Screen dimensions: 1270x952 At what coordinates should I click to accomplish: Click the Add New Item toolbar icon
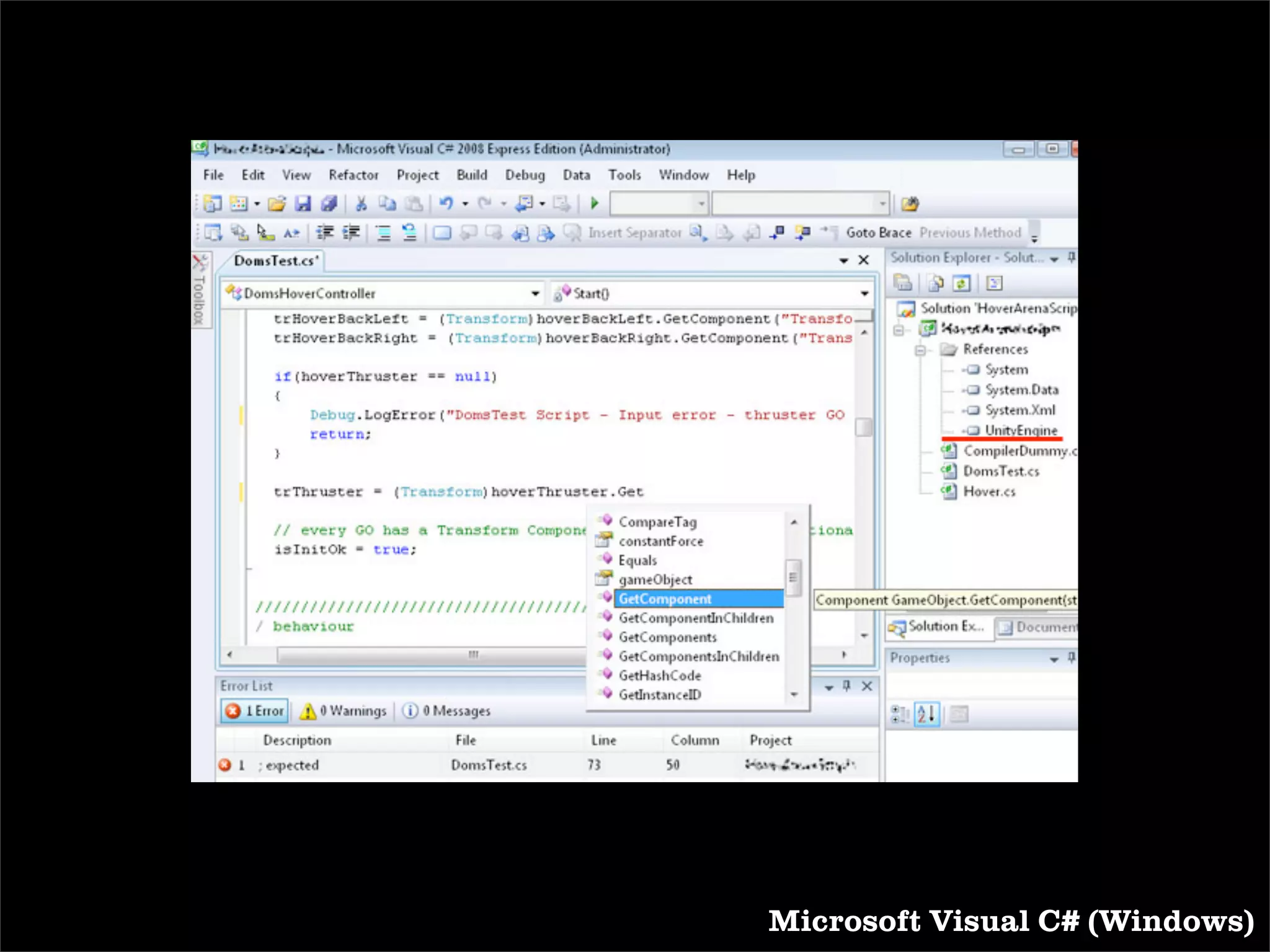tap(239, 203)
